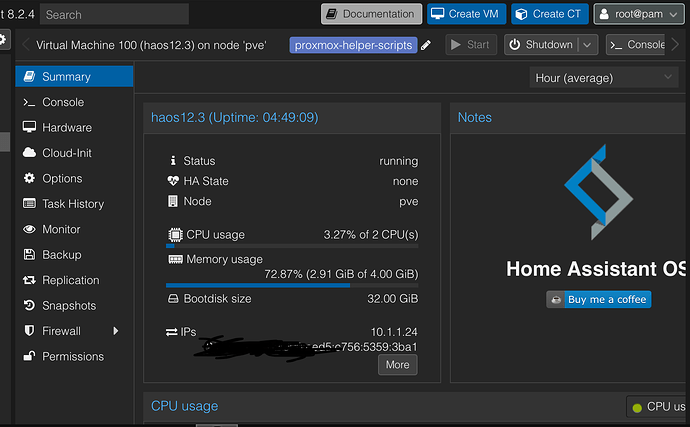
Task: Click the gear icon at left edge
Action: click(3, 40)
